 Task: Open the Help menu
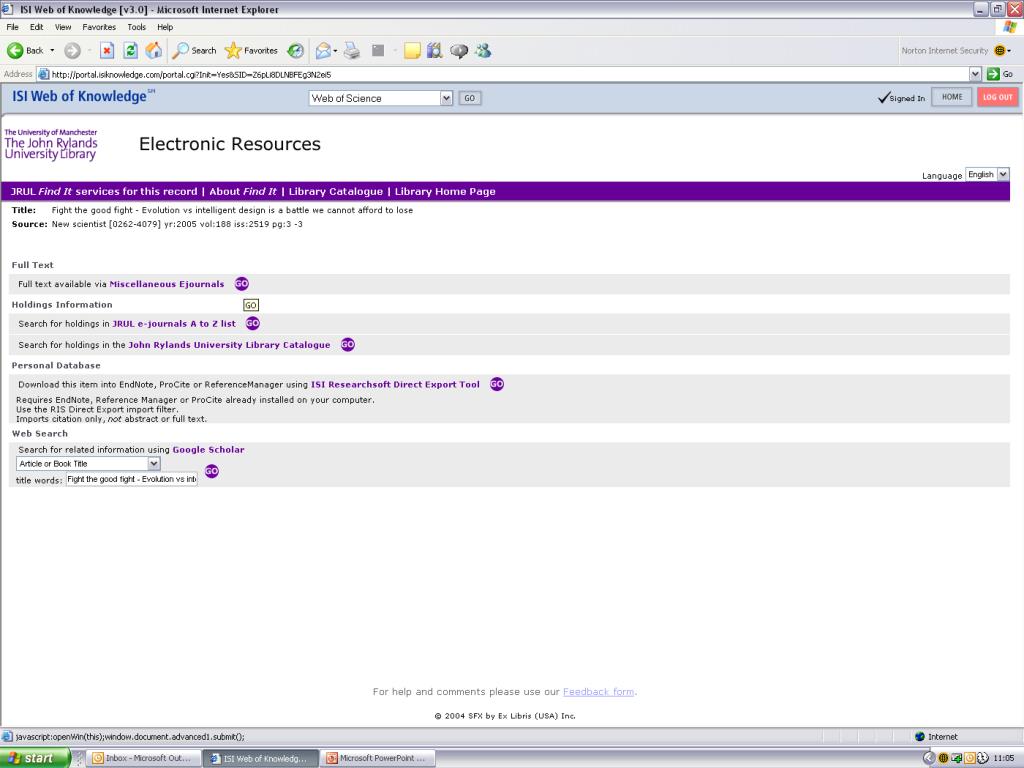pos(165,27)
